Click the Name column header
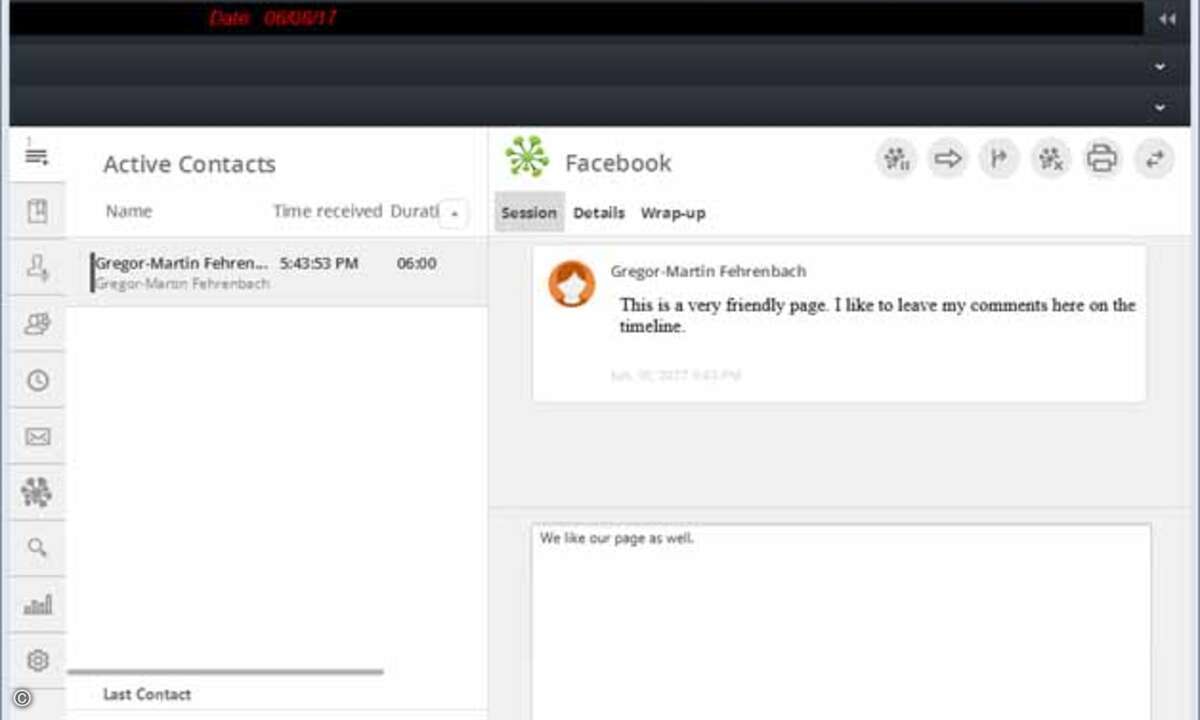The height and width of the screenshot is (720, 1200). pos(129,211)
